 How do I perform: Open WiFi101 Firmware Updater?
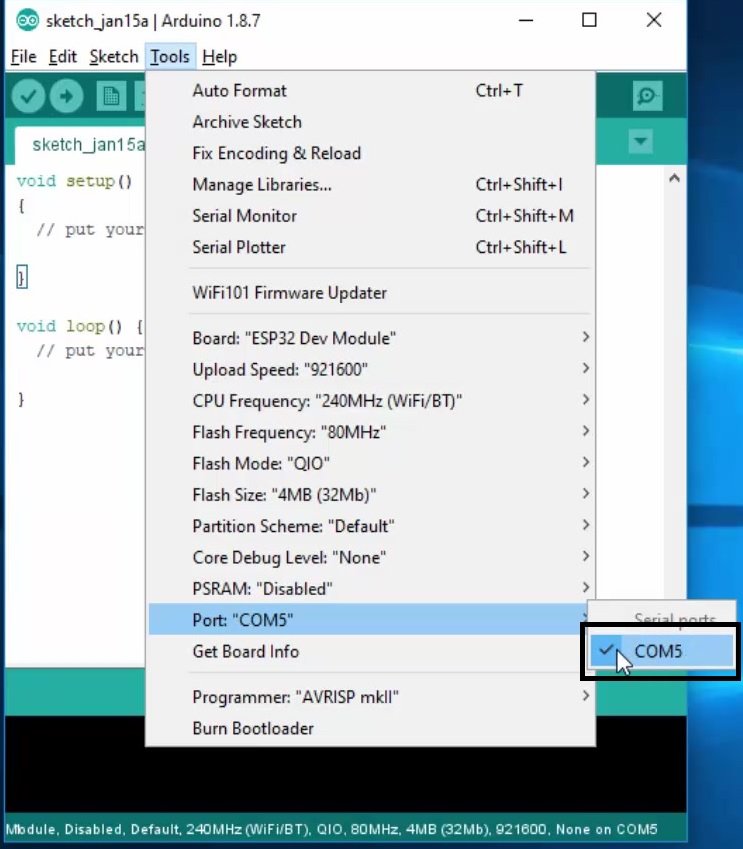372,293
